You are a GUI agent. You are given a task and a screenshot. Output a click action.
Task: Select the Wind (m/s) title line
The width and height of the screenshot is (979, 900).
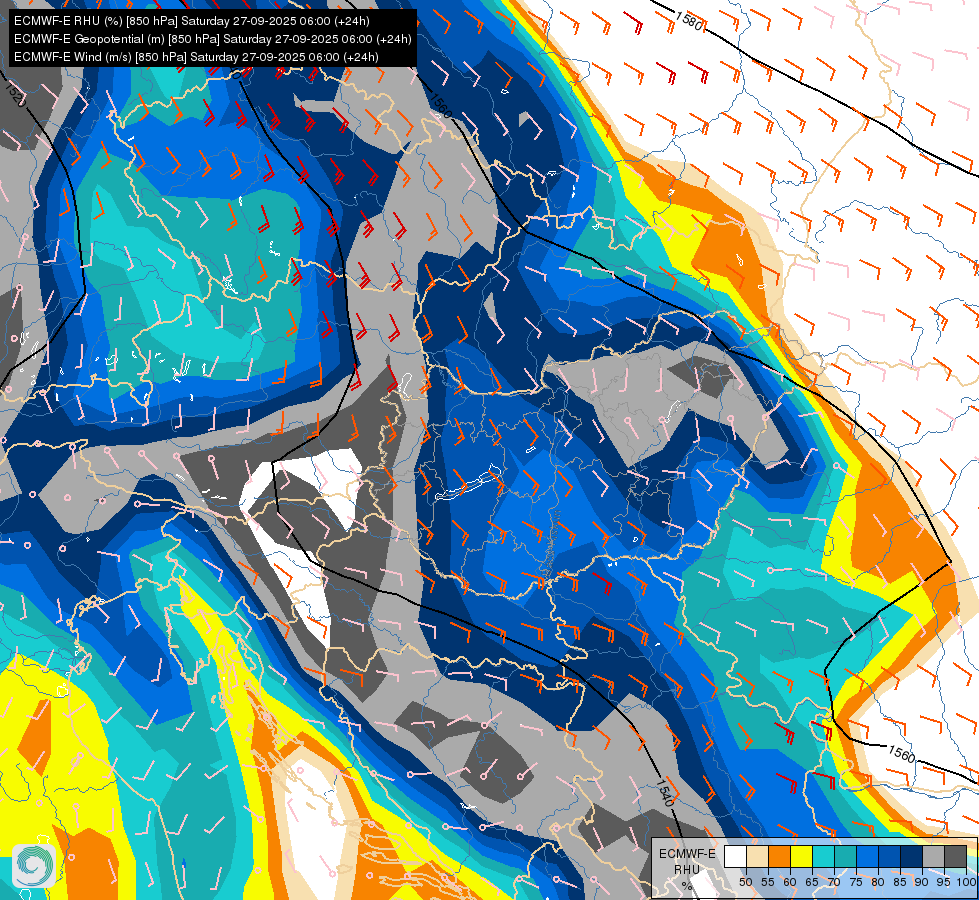tap(196, 57)
